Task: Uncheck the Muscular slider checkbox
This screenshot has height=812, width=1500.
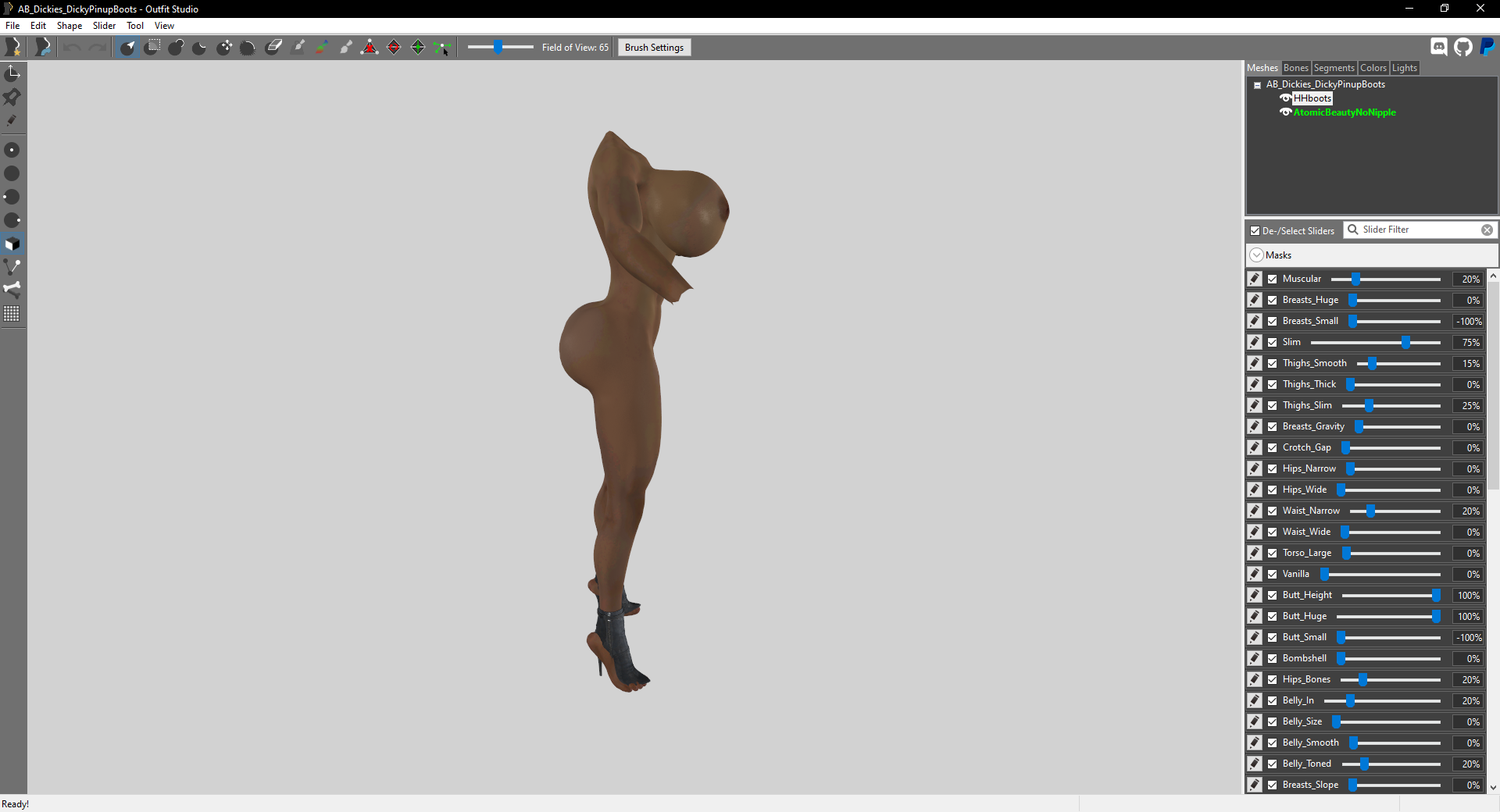Action: pos(1273,279)
